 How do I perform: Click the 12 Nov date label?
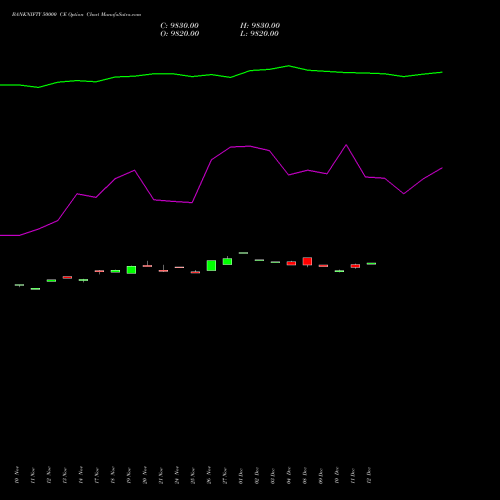49,475
